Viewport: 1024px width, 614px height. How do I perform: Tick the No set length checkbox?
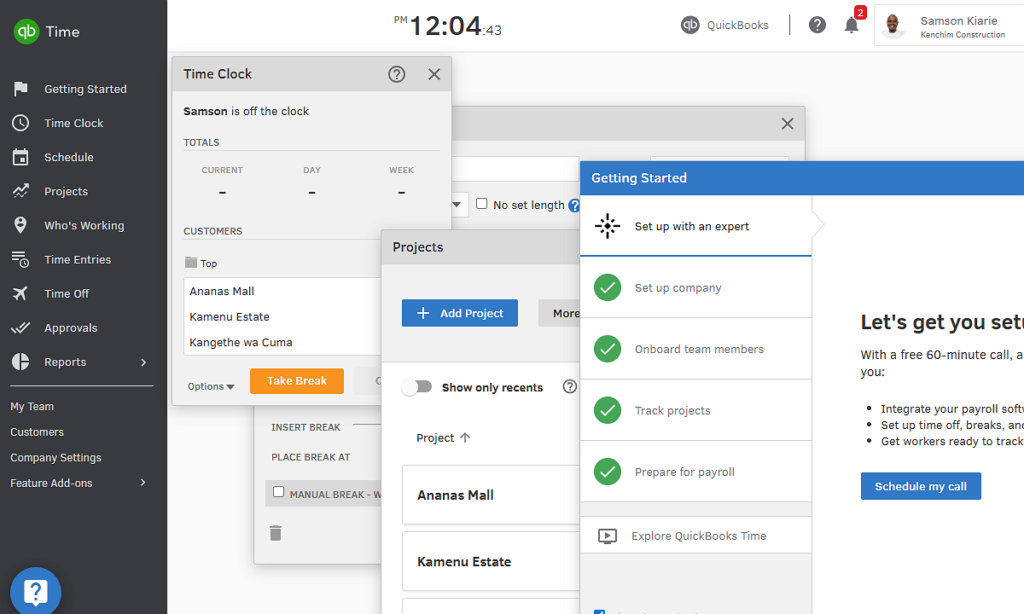[x=482, y=204]
